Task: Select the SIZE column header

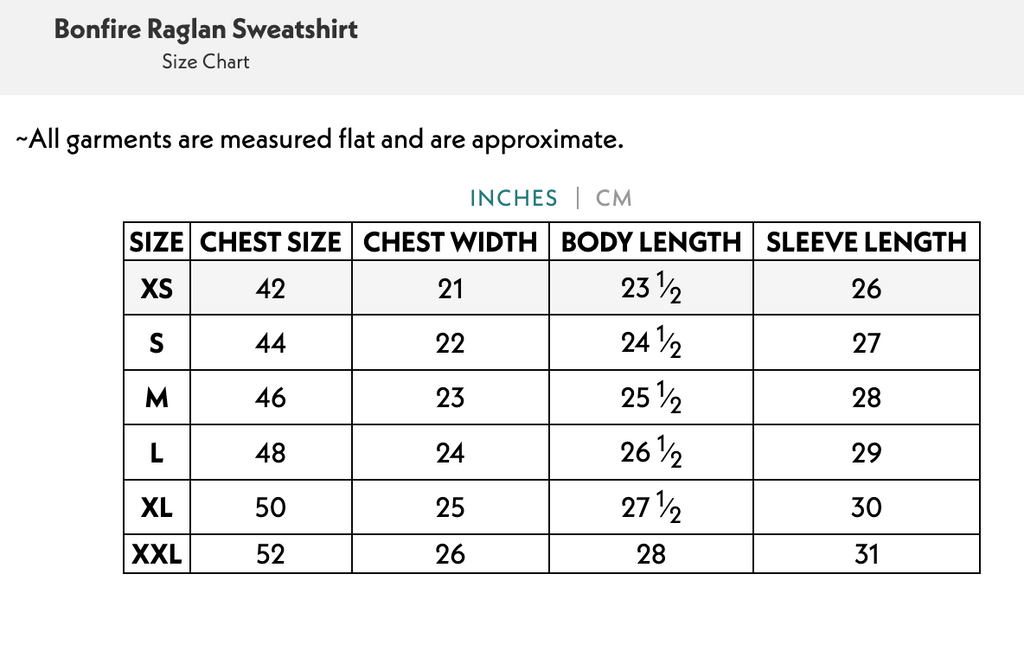Action: point(157,242)
